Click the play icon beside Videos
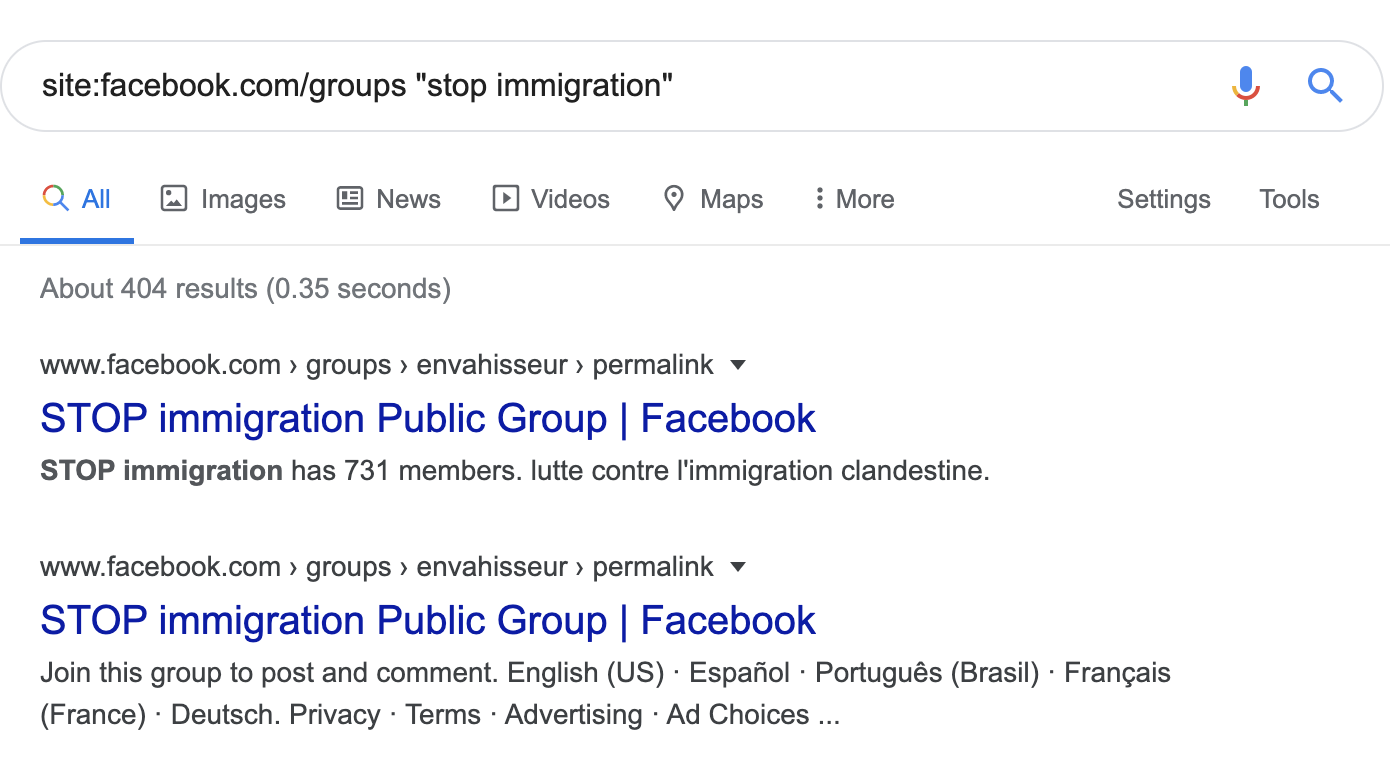This screenshot has width=1390, height=760. (506, 199)
